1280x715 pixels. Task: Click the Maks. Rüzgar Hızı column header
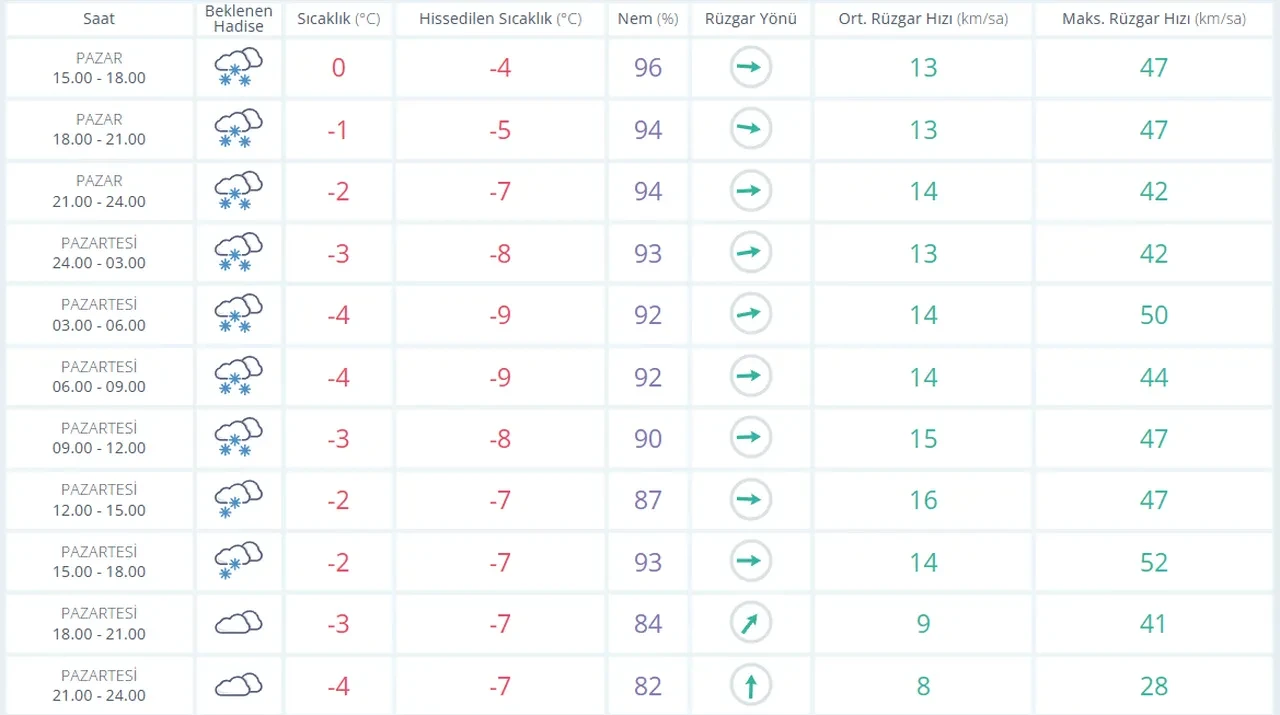[x=1153, y=19]
